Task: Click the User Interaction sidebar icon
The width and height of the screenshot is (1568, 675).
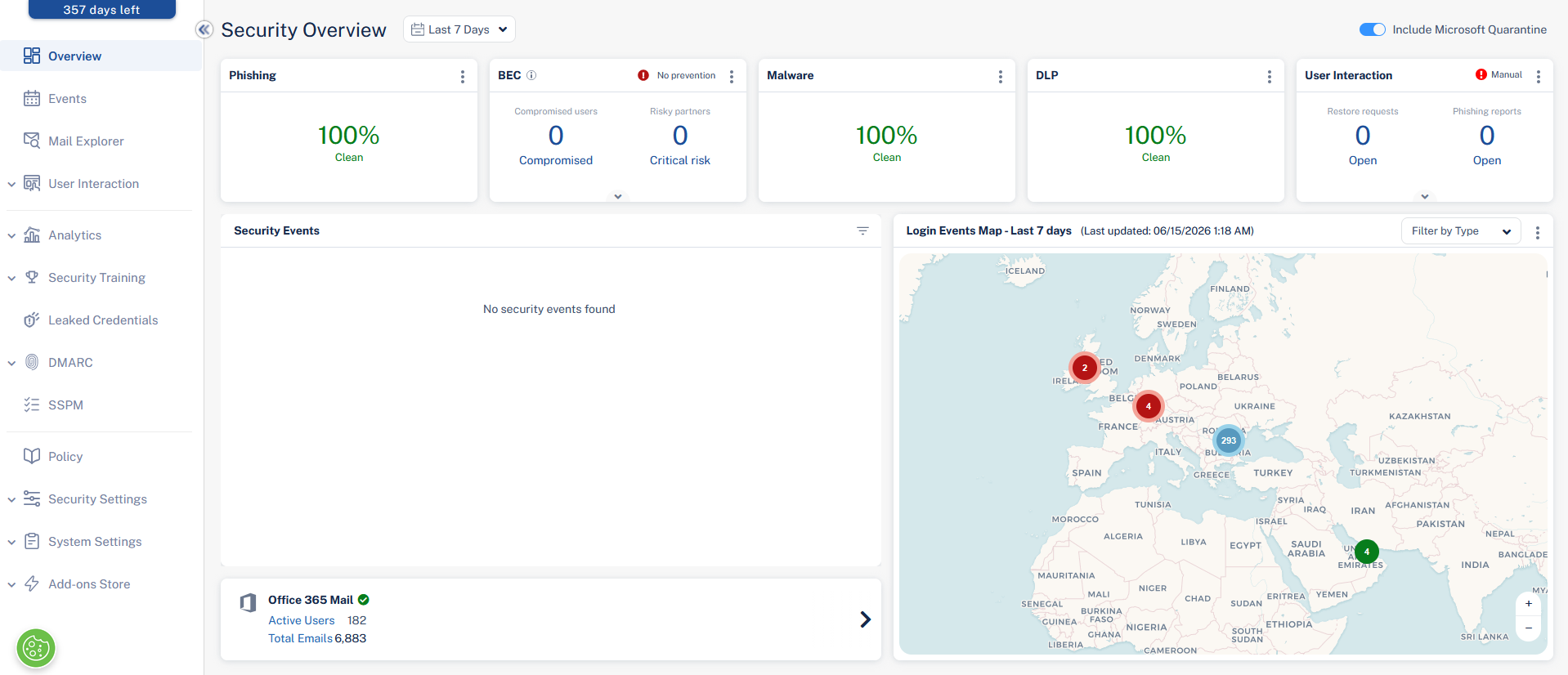Action: (32, 183)
